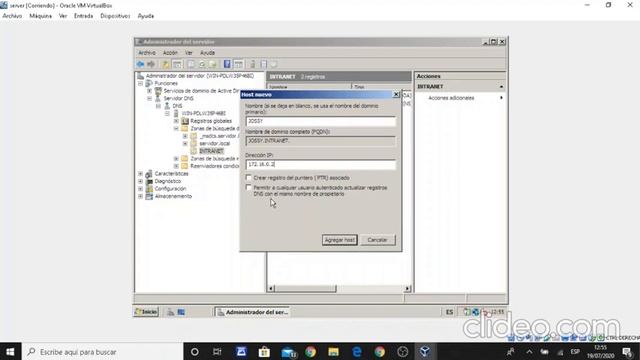The width and height of the screenshot is (640, 360).
Task: Open Microsoft Store icon on host taskbar
Action: tap(264, 351)
